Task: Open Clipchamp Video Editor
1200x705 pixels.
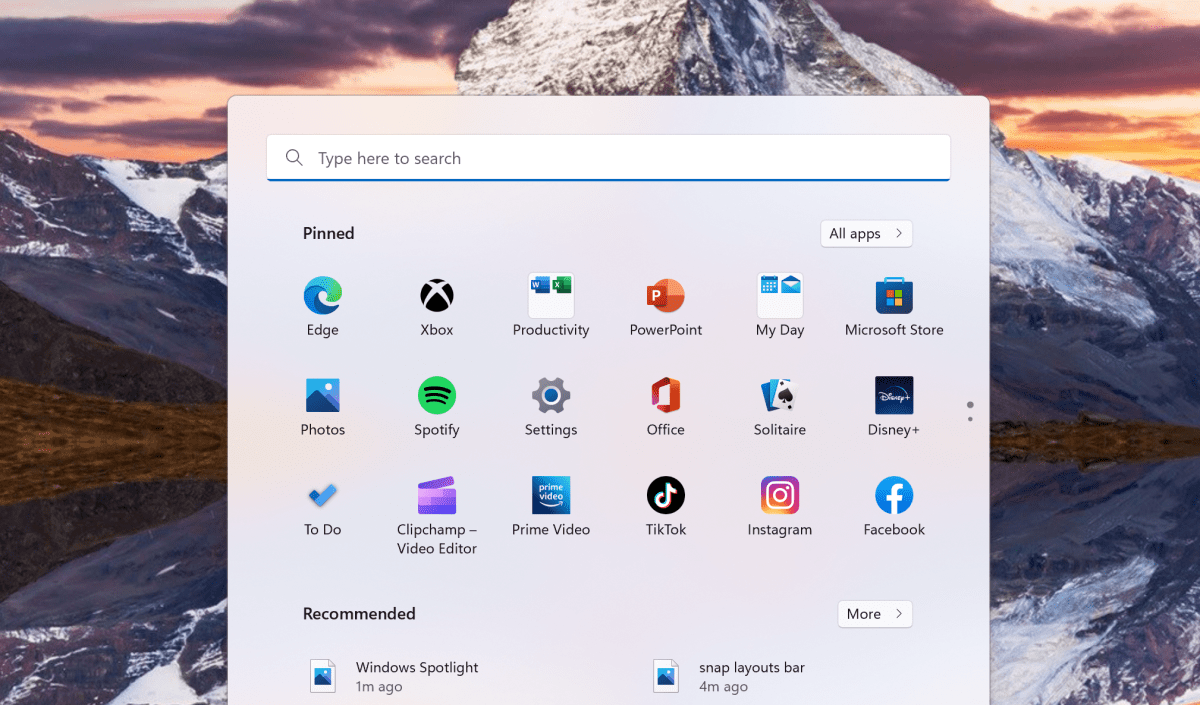Action: tap(437, 496)
